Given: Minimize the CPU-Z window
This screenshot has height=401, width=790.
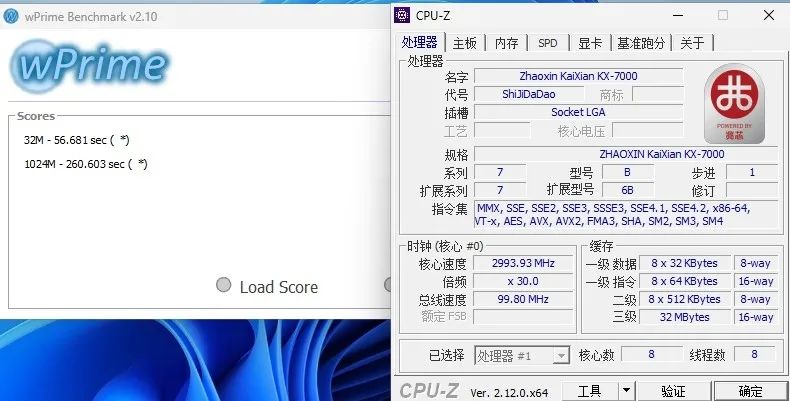Looking at the screenshot, I should point(678,15).
